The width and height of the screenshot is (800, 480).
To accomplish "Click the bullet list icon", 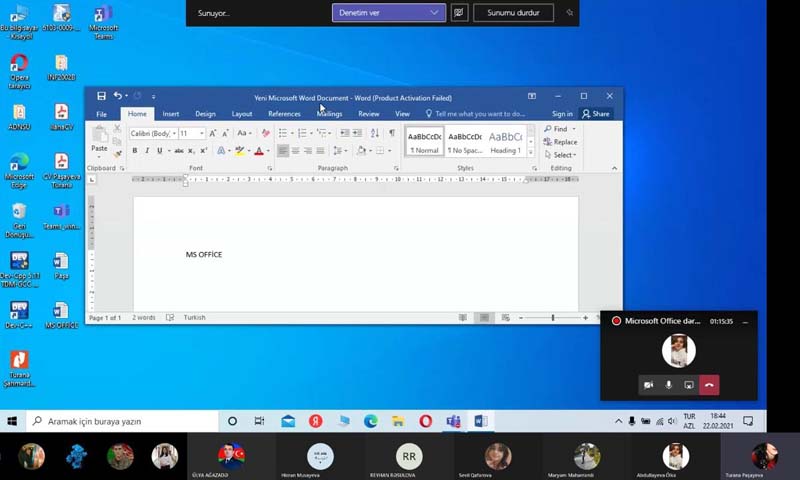I will point(285,133).
